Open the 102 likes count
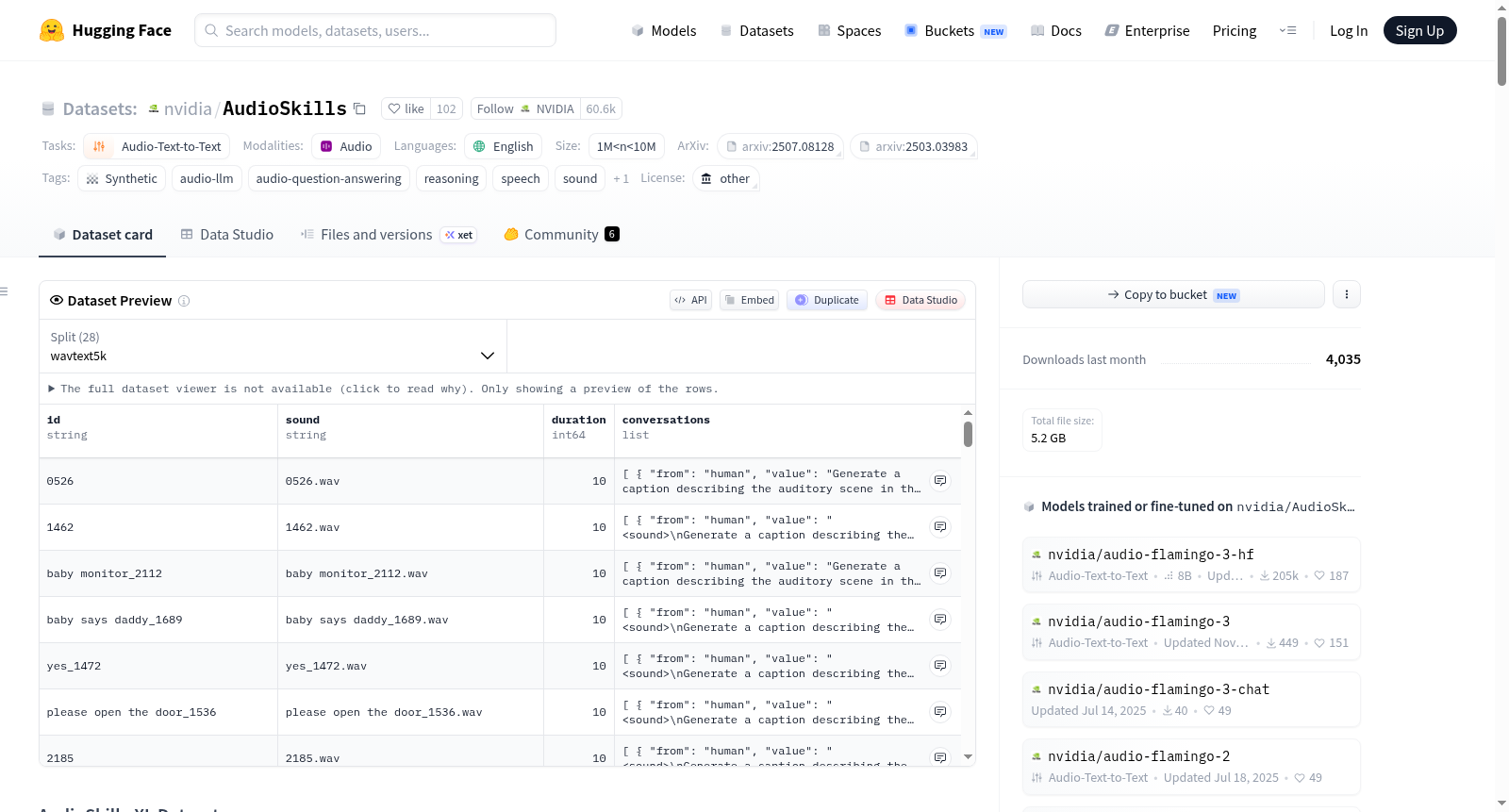Viewport: 1509px width, 812px height. click(446, 108)
